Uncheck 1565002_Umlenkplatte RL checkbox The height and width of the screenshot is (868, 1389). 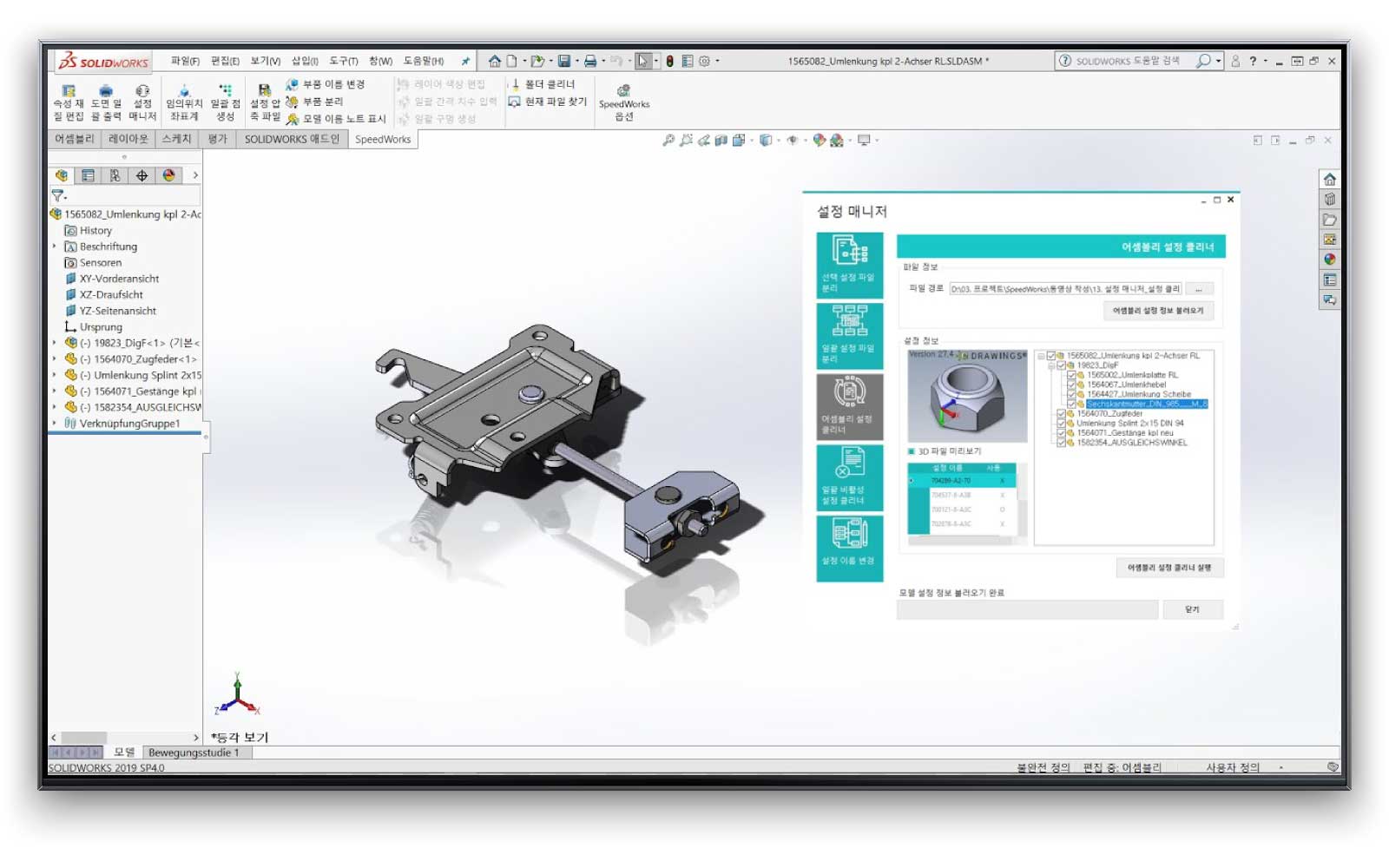pos(1071,375)
